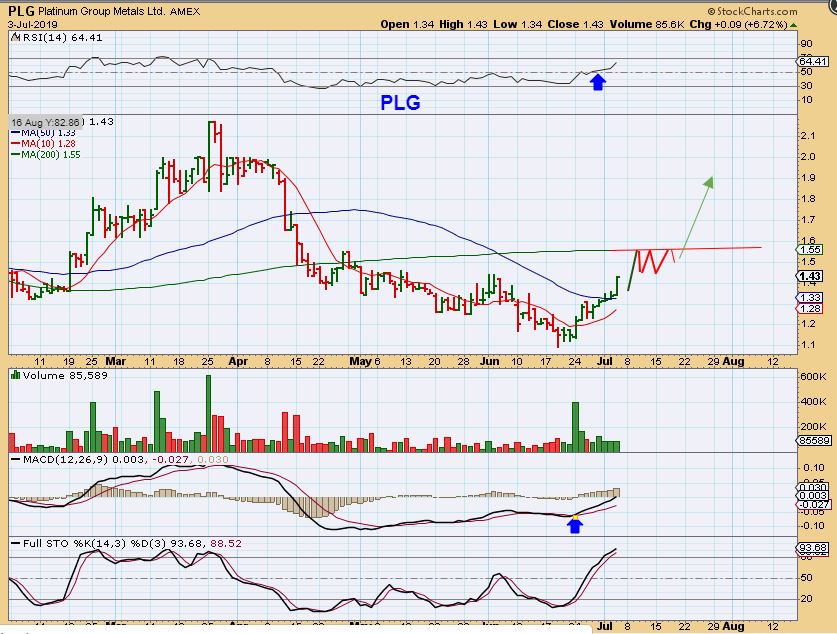The width and height of the screenshot is (837, 634).
Task: Click the 64.41 value tag on RSI axis
Action: point(812,61)
